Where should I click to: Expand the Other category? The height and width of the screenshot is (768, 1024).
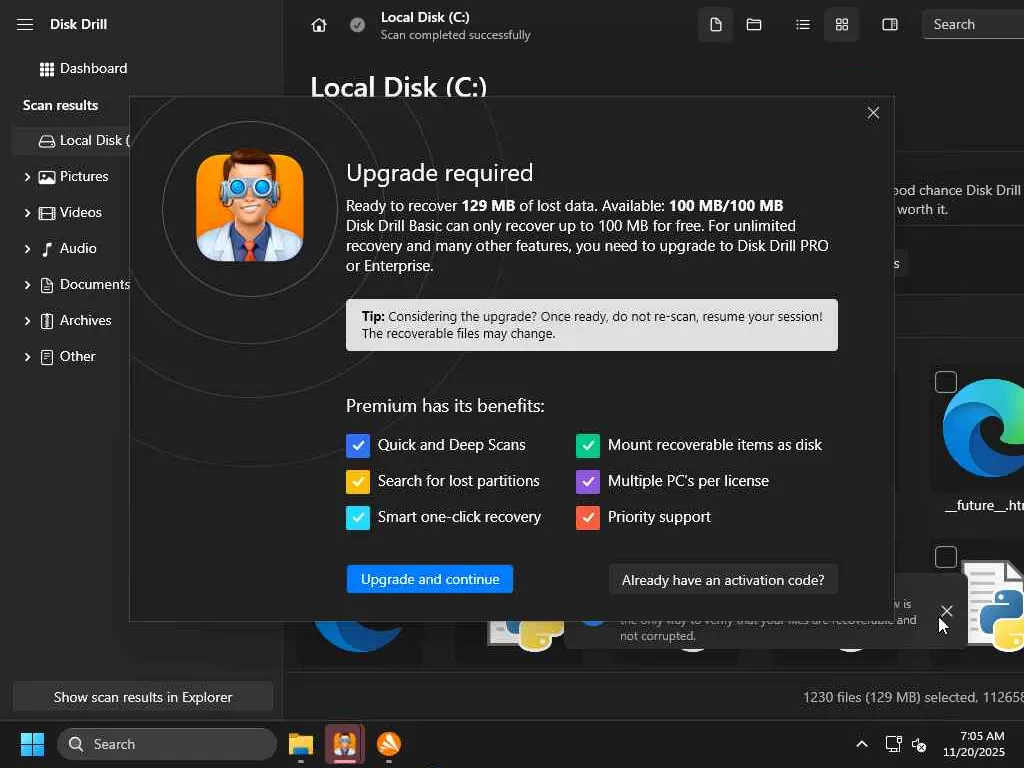(27, 357)
